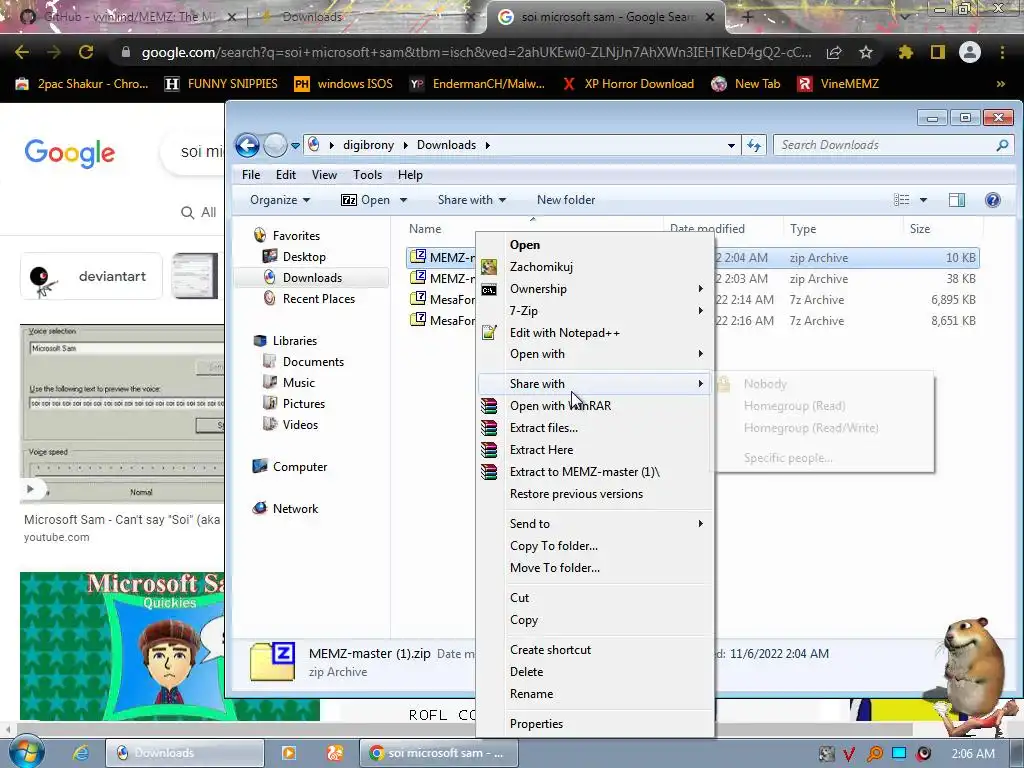Image resolution: width=1024 pixels, height=768 pixels.
Task: Select the 6,895 KB MesaFor 7z archive
Action: pyautogui.click(x=693, y=300)
